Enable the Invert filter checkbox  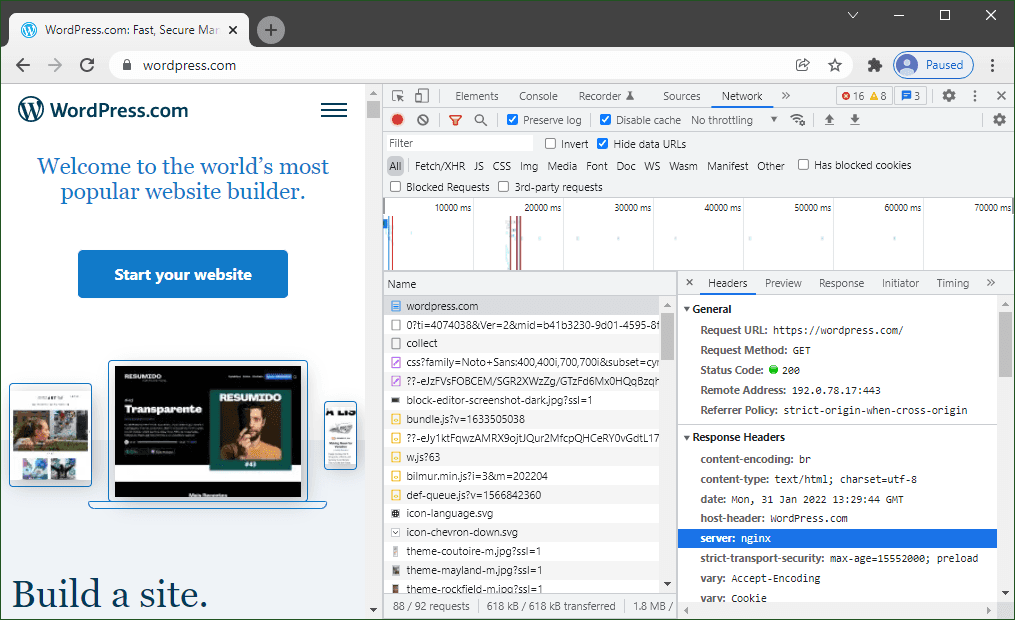point(550,144)
